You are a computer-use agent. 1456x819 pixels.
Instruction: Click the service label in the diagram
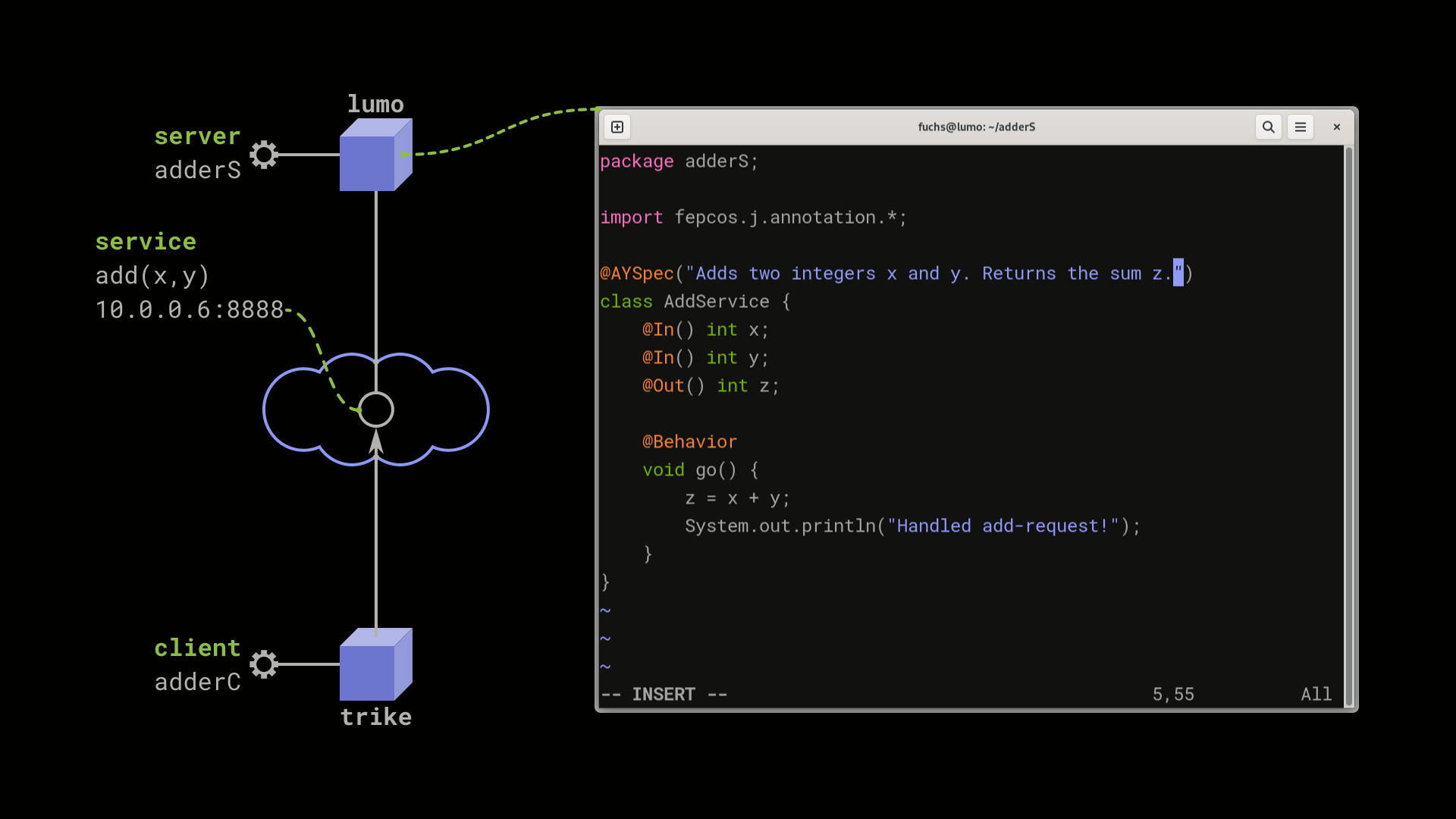tap(146, 241)
